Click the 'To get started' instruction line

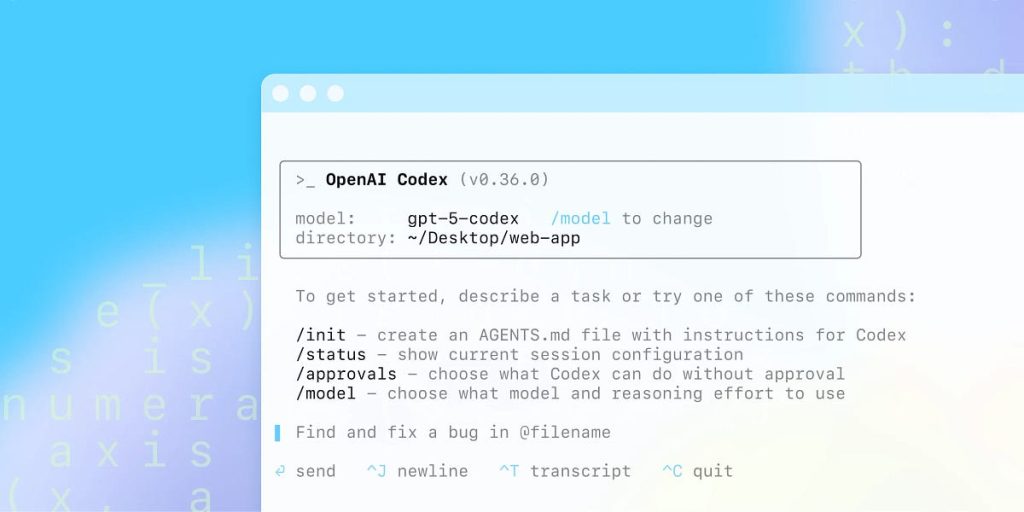coord(606,296)
